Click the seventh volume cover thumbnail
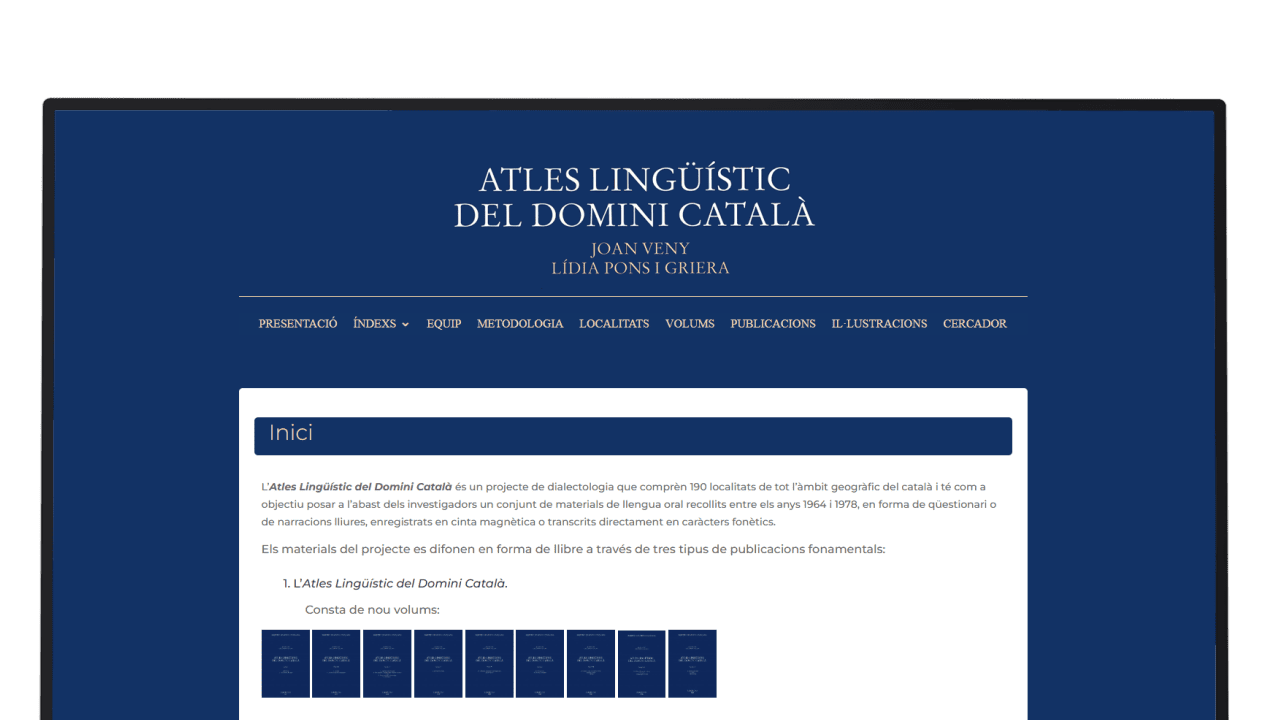1280x720 pixels. (591, 663)
